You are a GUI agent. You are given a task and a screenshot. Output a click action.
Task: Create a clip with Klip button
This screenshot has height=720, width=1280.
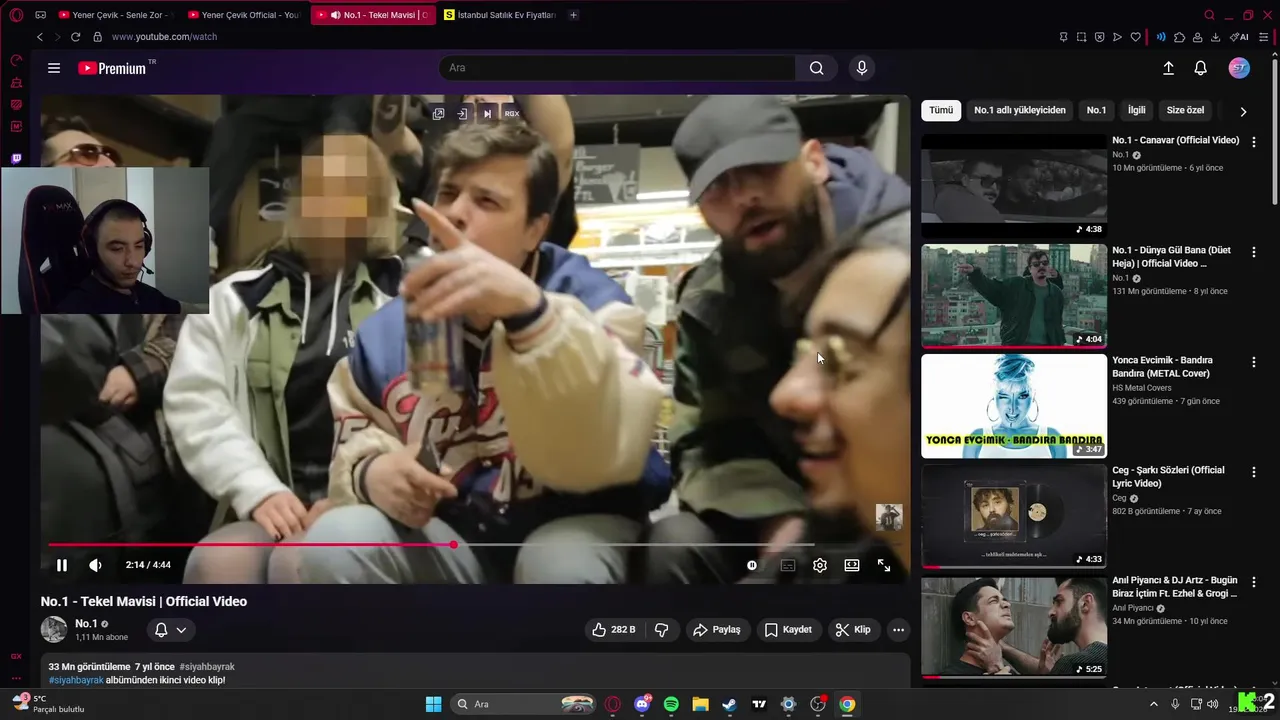click(853, 630)
